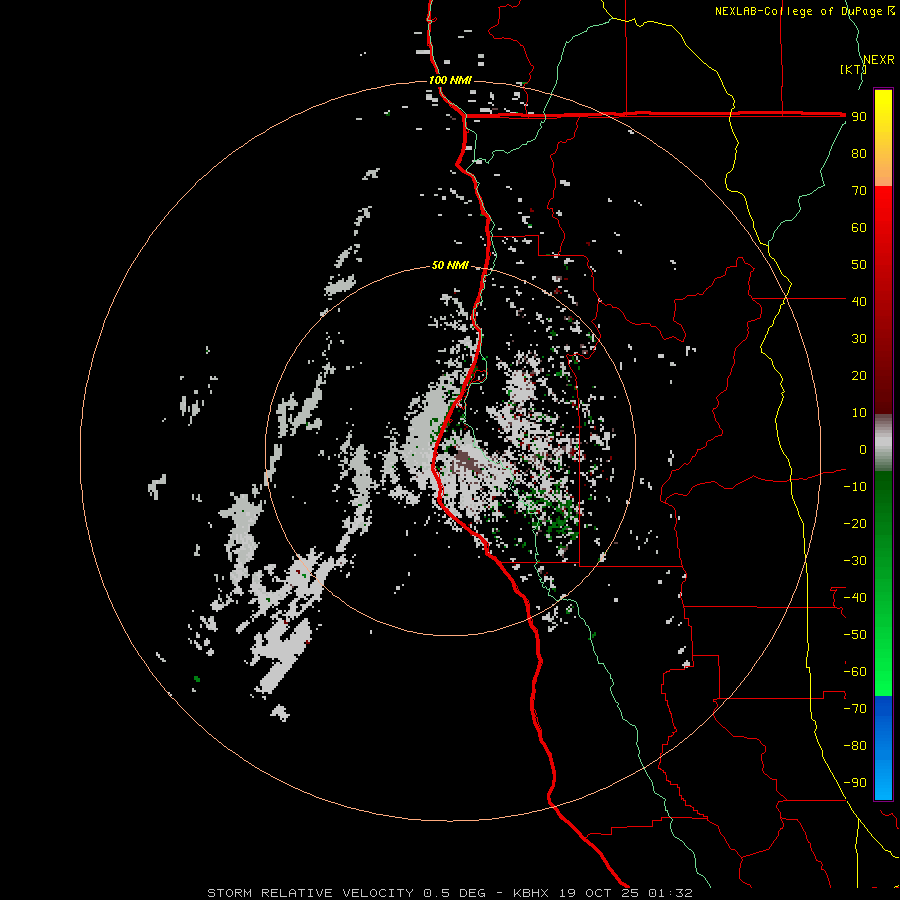Select the 70 value on velocity scale

[859, 191]
